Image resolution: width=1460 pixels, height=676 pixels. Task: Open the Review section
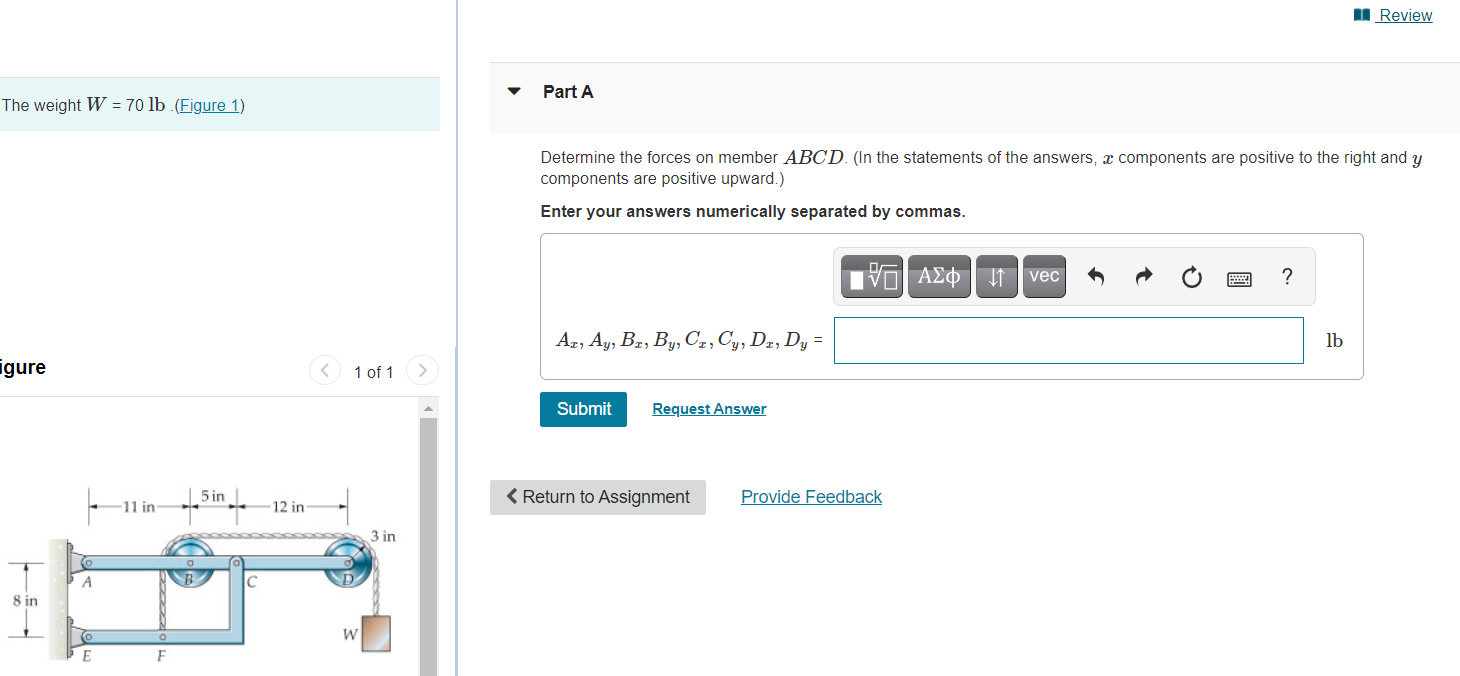pos(1404,15)
